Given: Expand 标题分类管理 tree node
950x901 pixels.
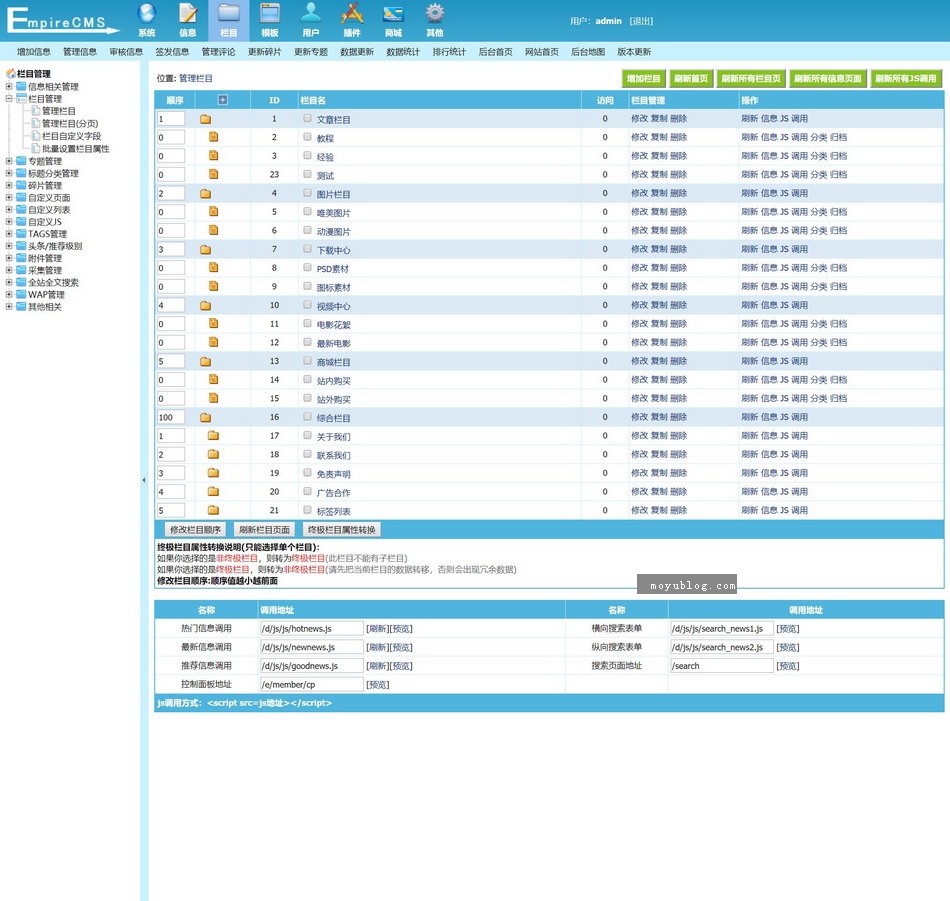Looking at the screenshot, I should tap(9, 173).
